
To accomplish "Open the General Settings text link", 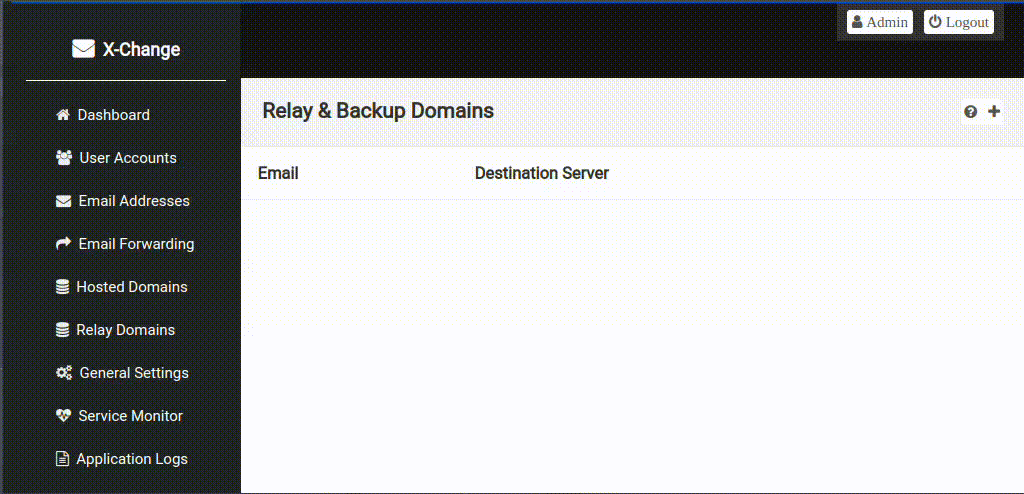I will (134, 373).
